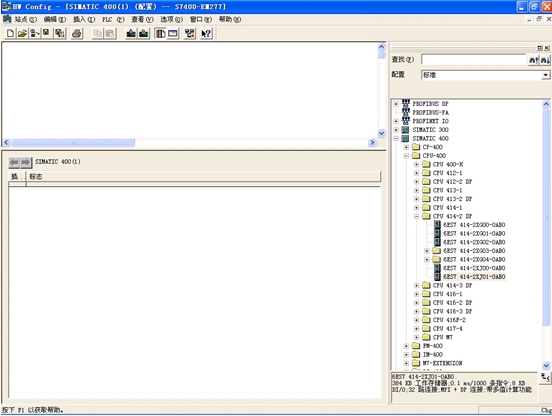Screen dimensions: 552x416
Task: Click the Configure Network toolbar icon
Action: 190,33
